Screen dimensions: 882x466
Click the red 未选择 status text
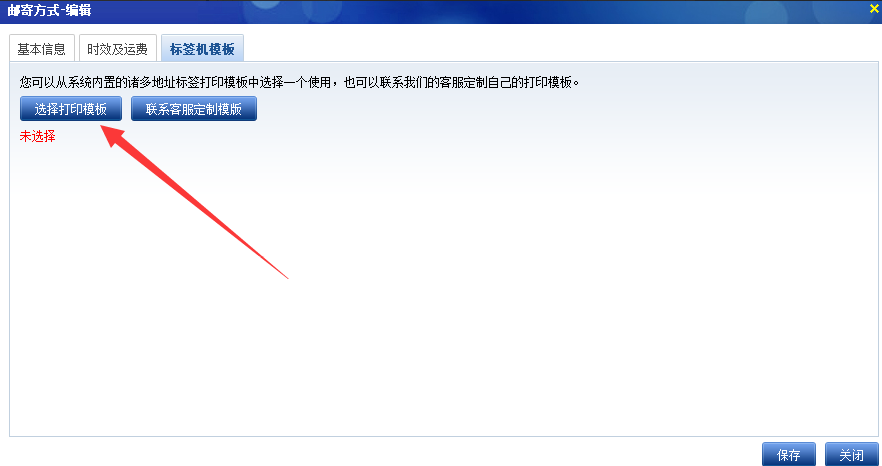point(38,136)
